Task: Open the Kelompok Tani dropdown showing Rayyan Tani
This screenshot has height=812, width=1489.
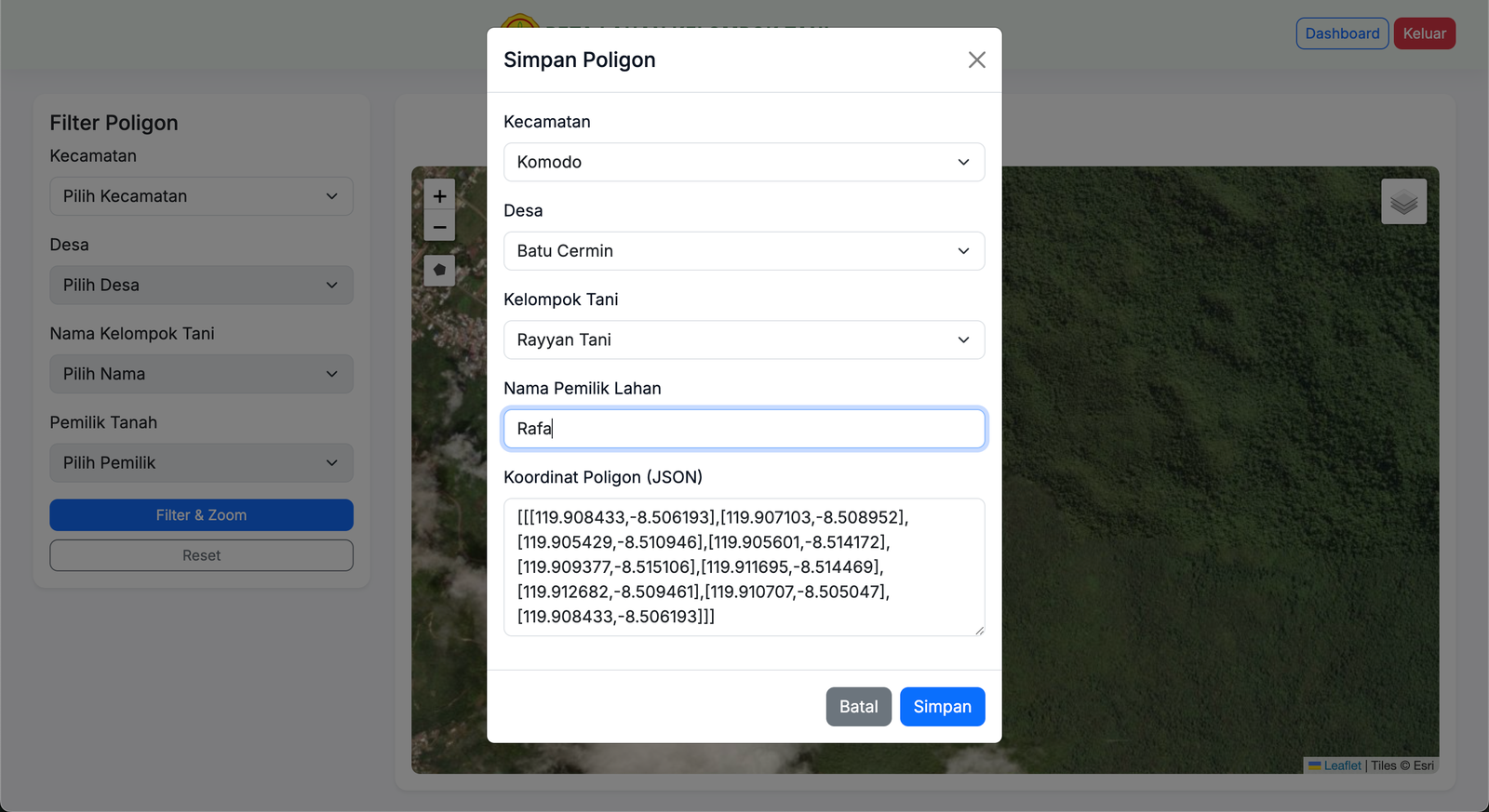Action: tap(744, 339)
